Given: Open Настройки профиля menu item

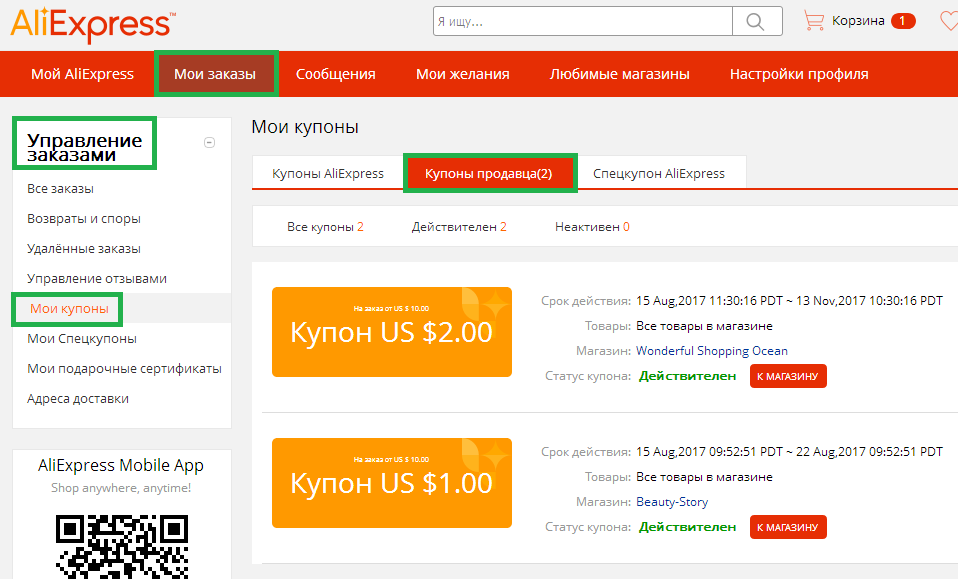Looking at the screenshot, I should (x=799, y=74).
